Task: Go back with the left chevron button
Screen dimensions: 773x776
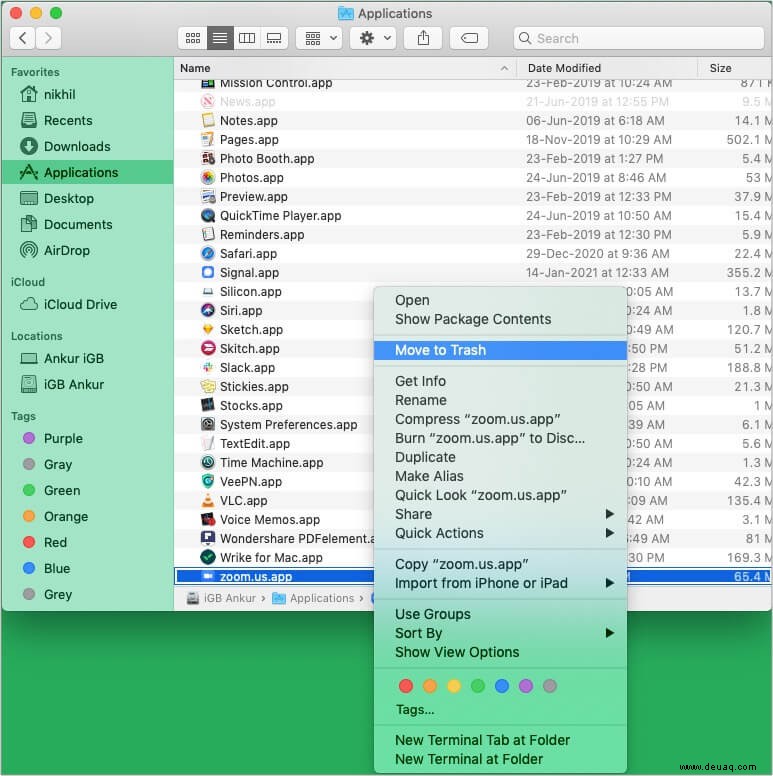Action: tap(22, 38)
